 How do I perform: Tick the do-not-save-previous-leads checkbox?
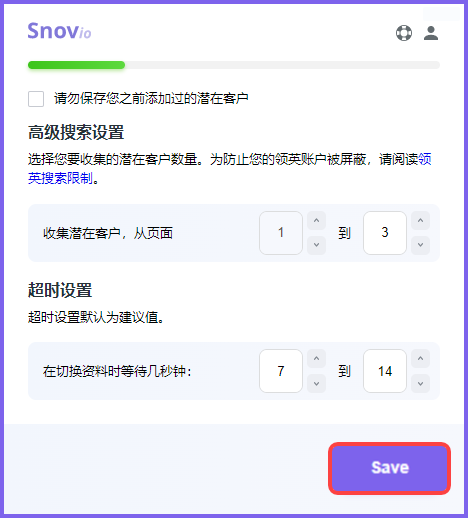pyautogui.click(x=36, y=99)
